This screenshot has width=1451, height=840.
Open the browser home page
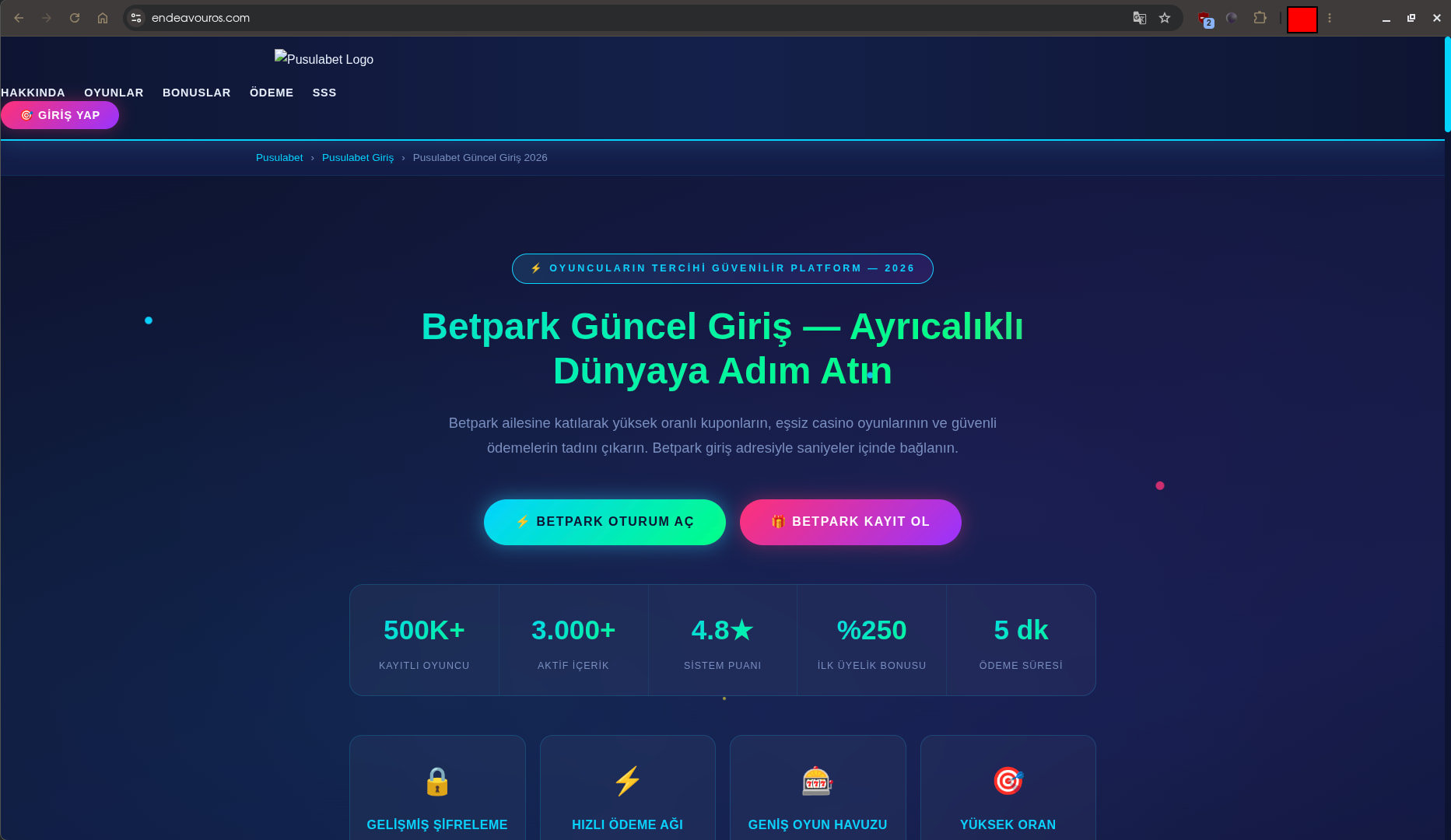pos(103,18)
